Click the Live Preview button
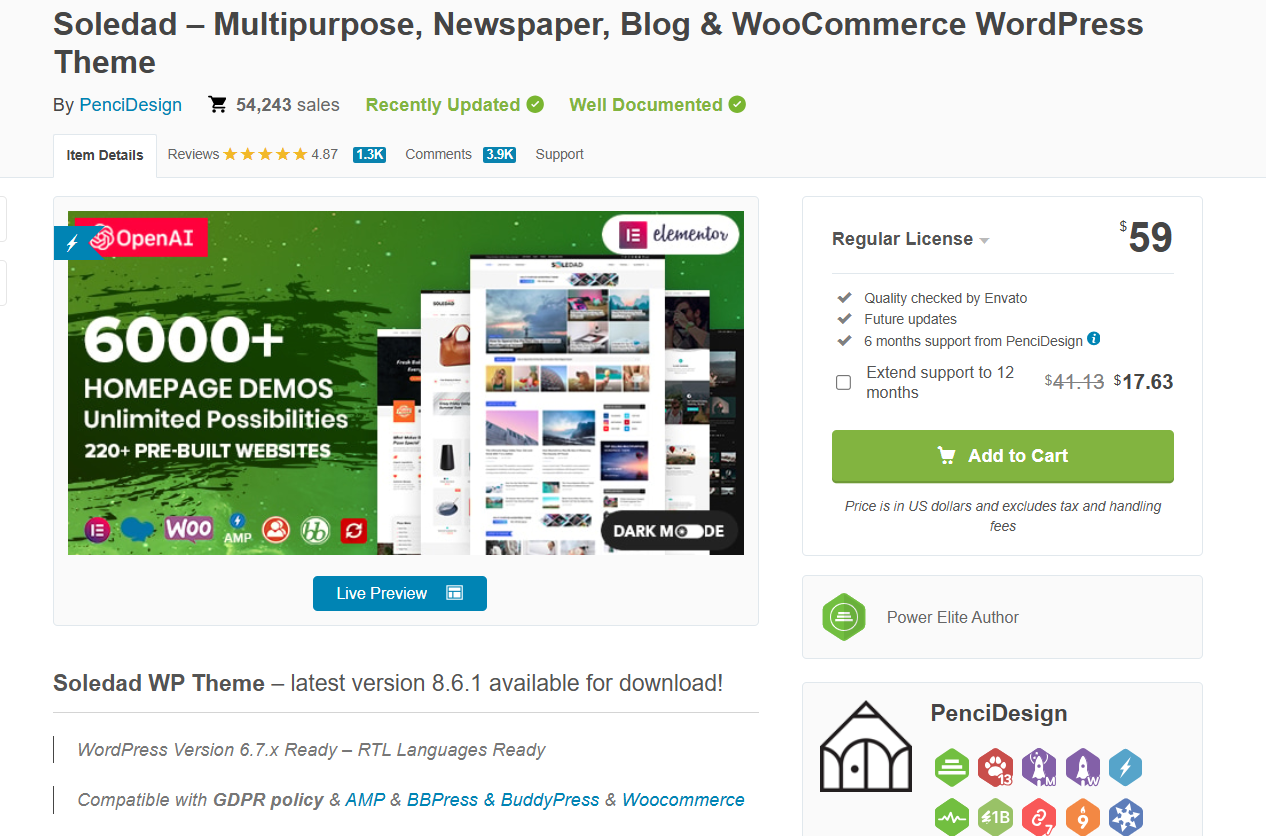This screenshot has height=836, width=1266. pyautogui.click(x=400, y=593)
